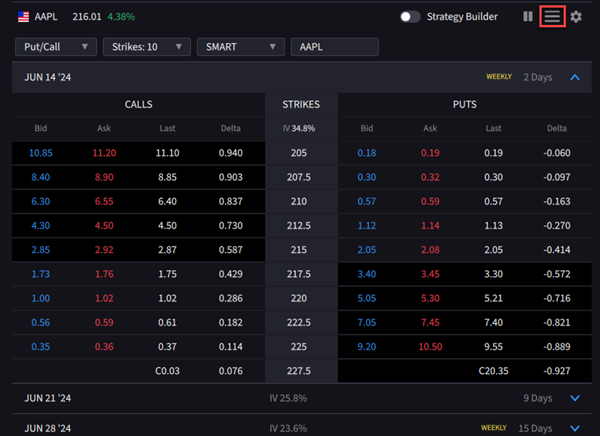Click strike 215 in the Strikes column

pyautogui.click(x=299, y=250)
